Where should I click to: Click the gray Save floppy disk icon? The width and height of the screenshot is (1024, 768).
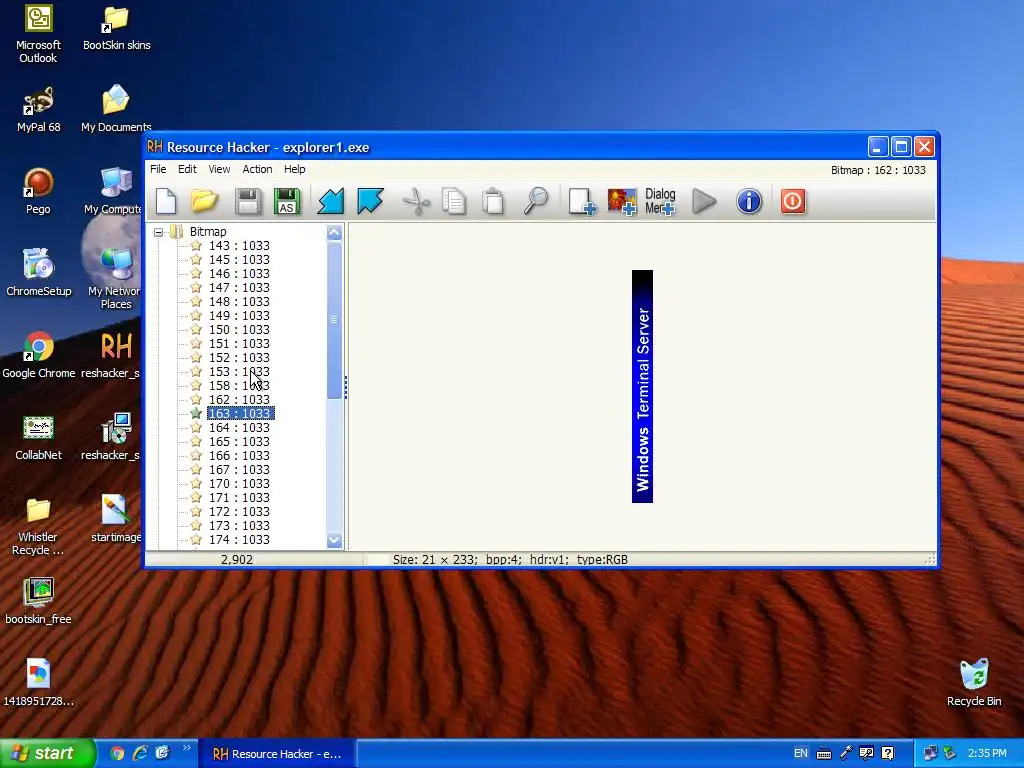tap(248, 201)
